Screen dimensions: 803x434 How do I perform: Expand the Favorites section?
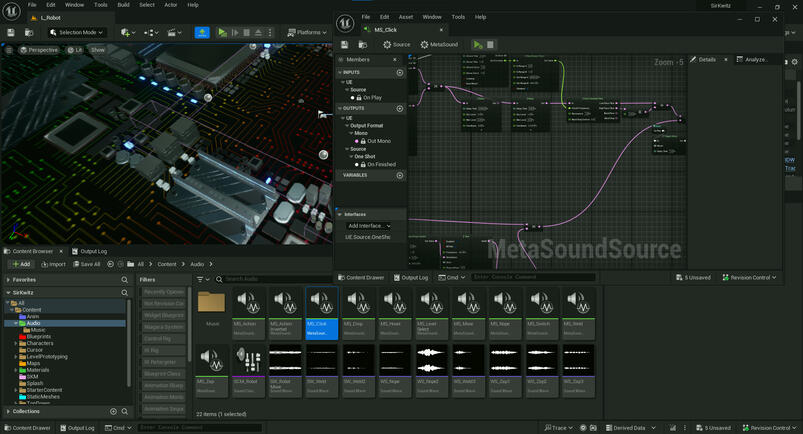tap(8, 280)
